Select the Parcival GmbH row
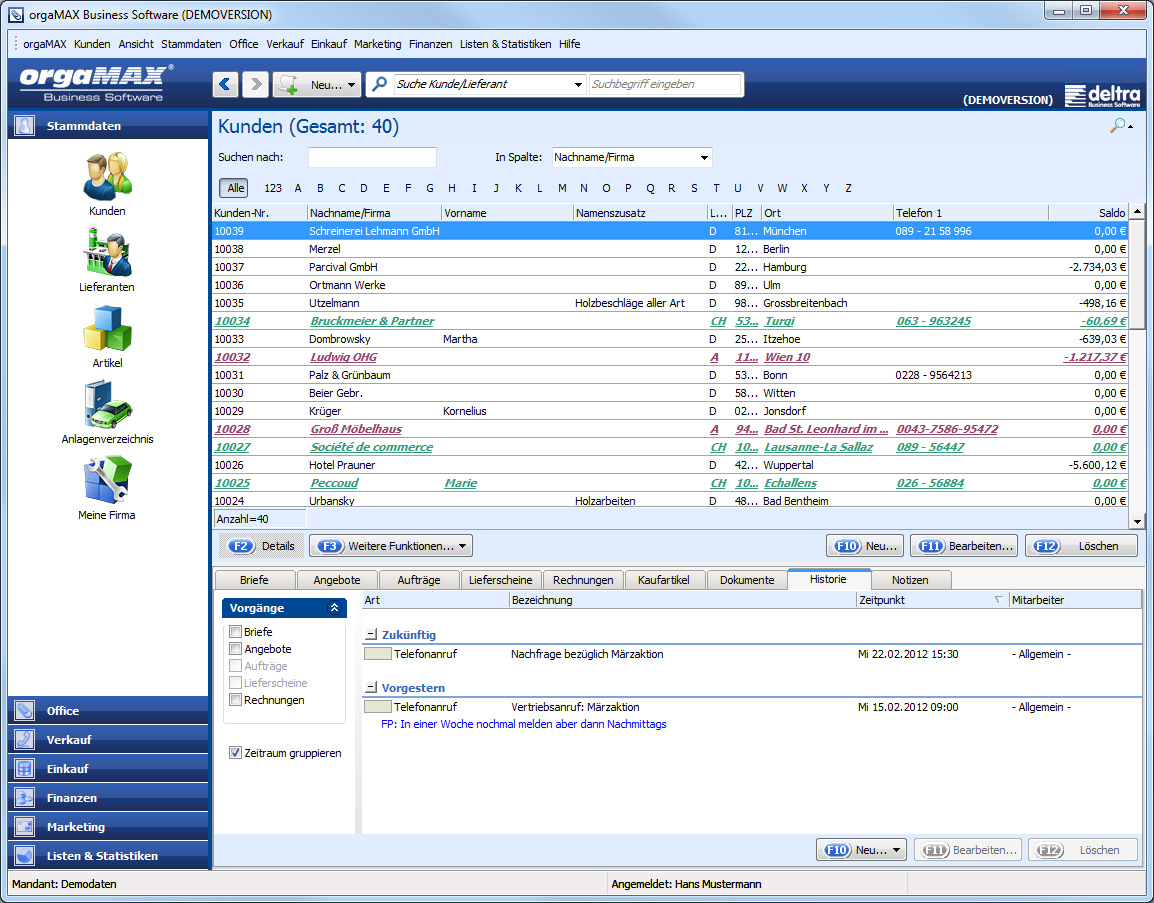 [x=670, y=267]
